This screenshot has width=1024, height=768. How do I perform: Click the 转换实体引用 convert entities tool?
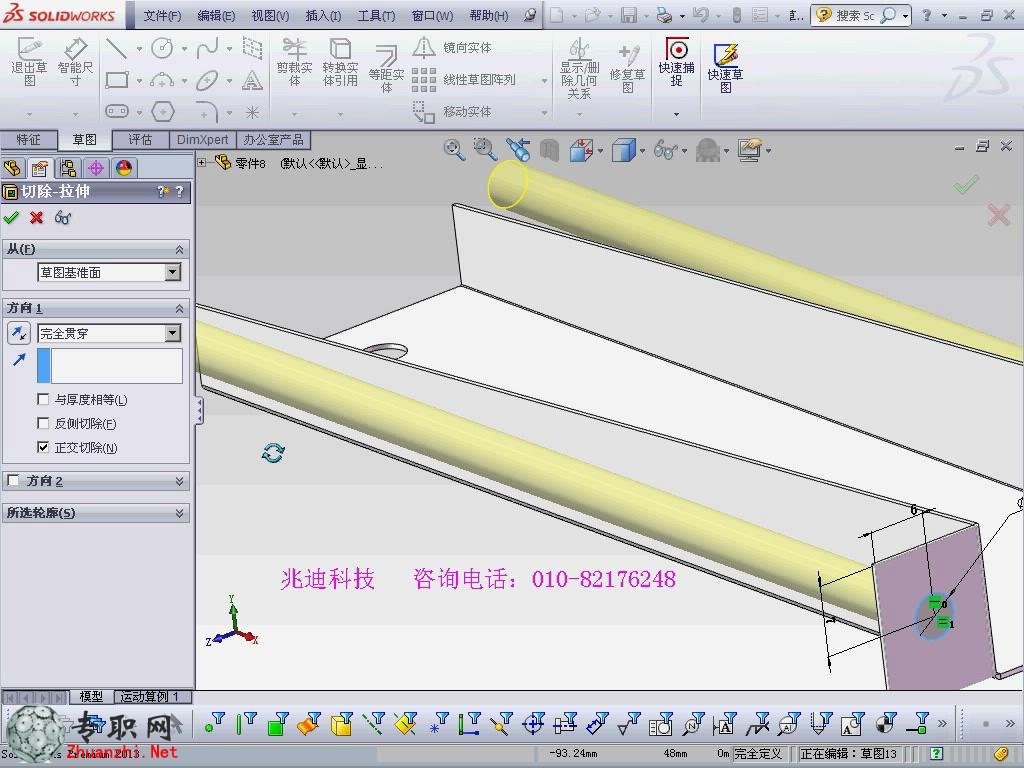(x=340, y=62)
